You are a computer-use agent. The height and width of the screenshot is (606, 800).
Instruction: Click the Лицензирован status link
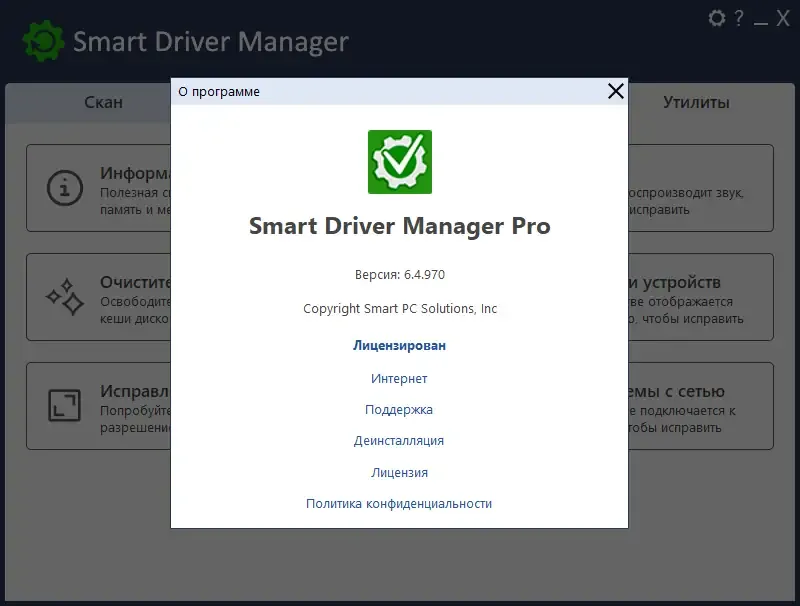tap(399, 345)
